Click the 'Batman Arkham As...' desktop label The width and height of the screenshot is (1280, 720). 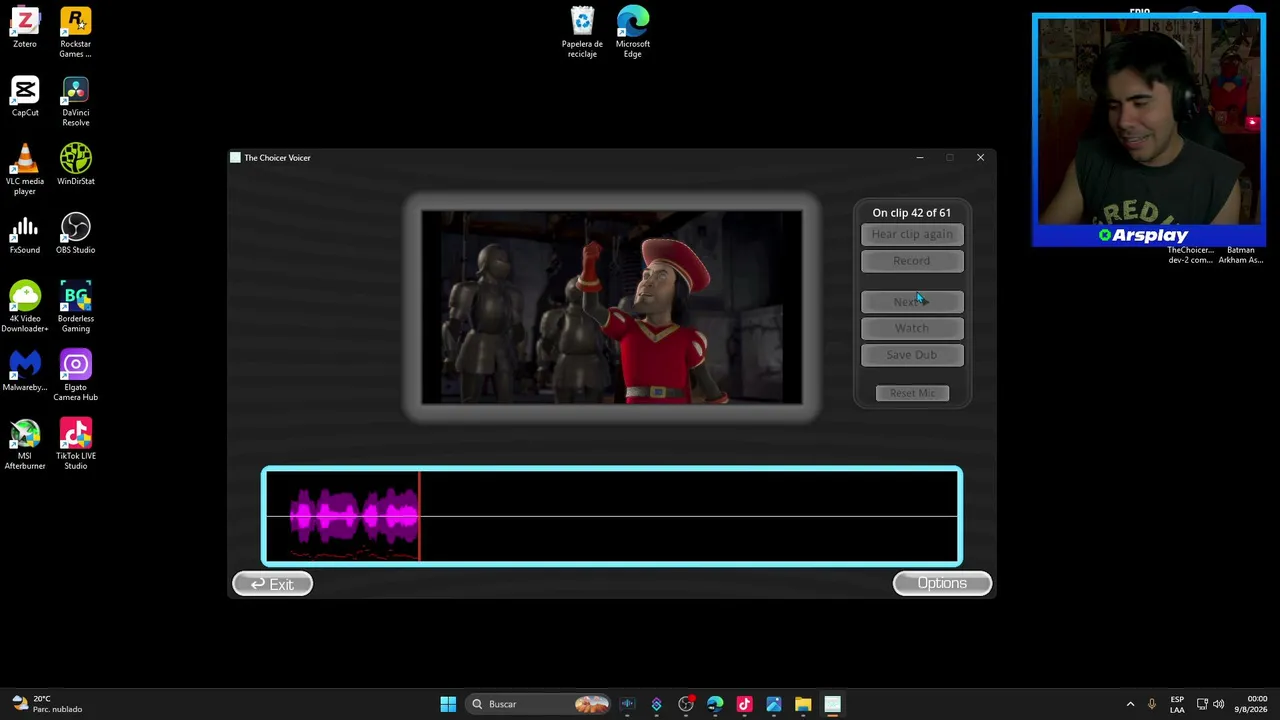point(1240,255)
